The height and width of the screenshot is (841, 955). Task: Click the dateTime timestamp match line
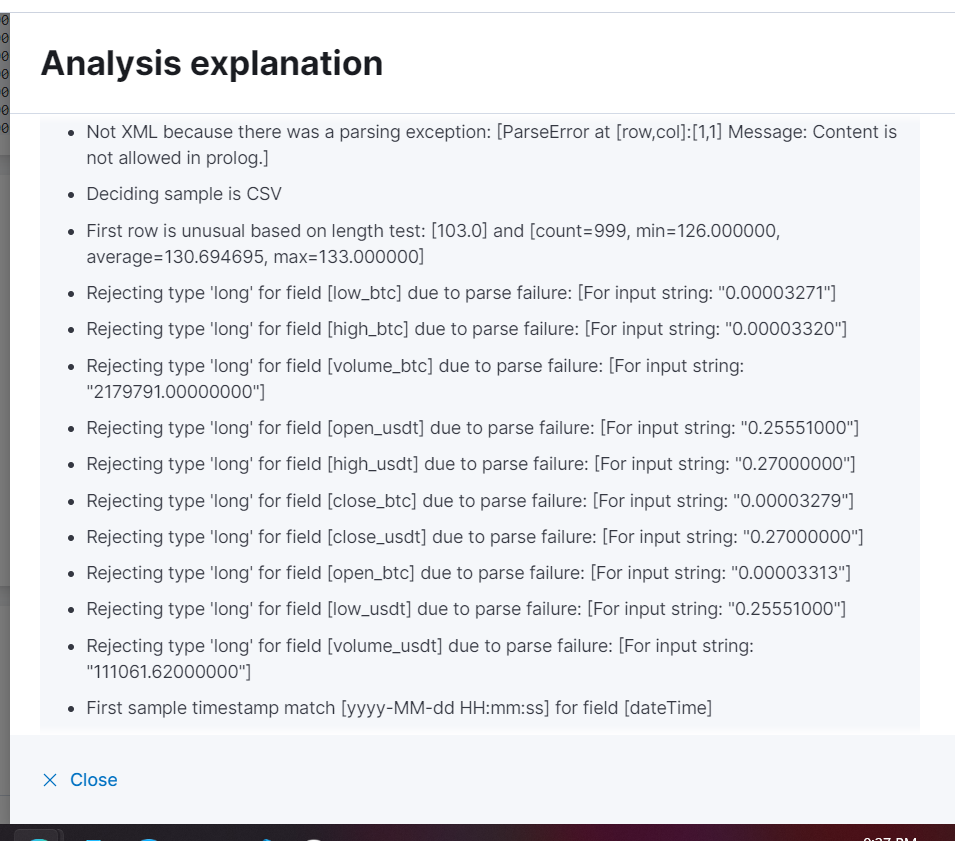click(x=399, y=708)
